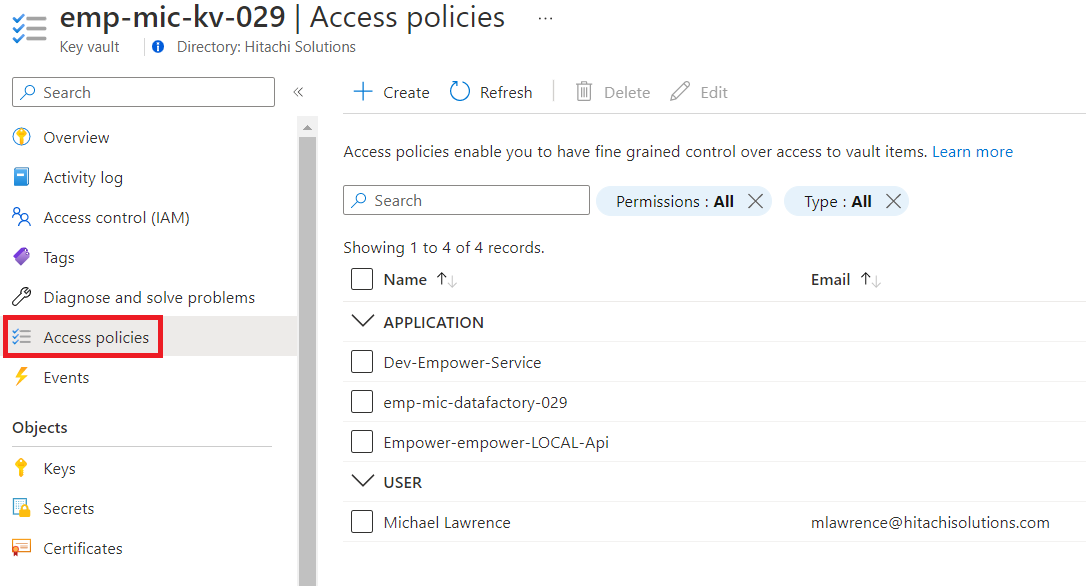The image size is (1086, 586).
Task: Click the plus icon for Create
Action: [363, 91]
